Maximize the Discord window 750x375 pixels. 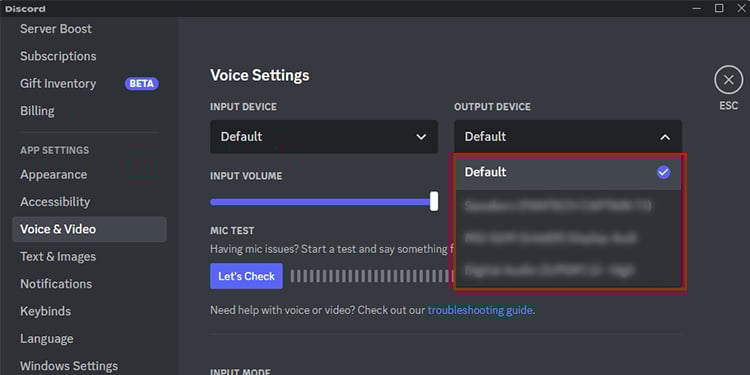tap(719, 8)
